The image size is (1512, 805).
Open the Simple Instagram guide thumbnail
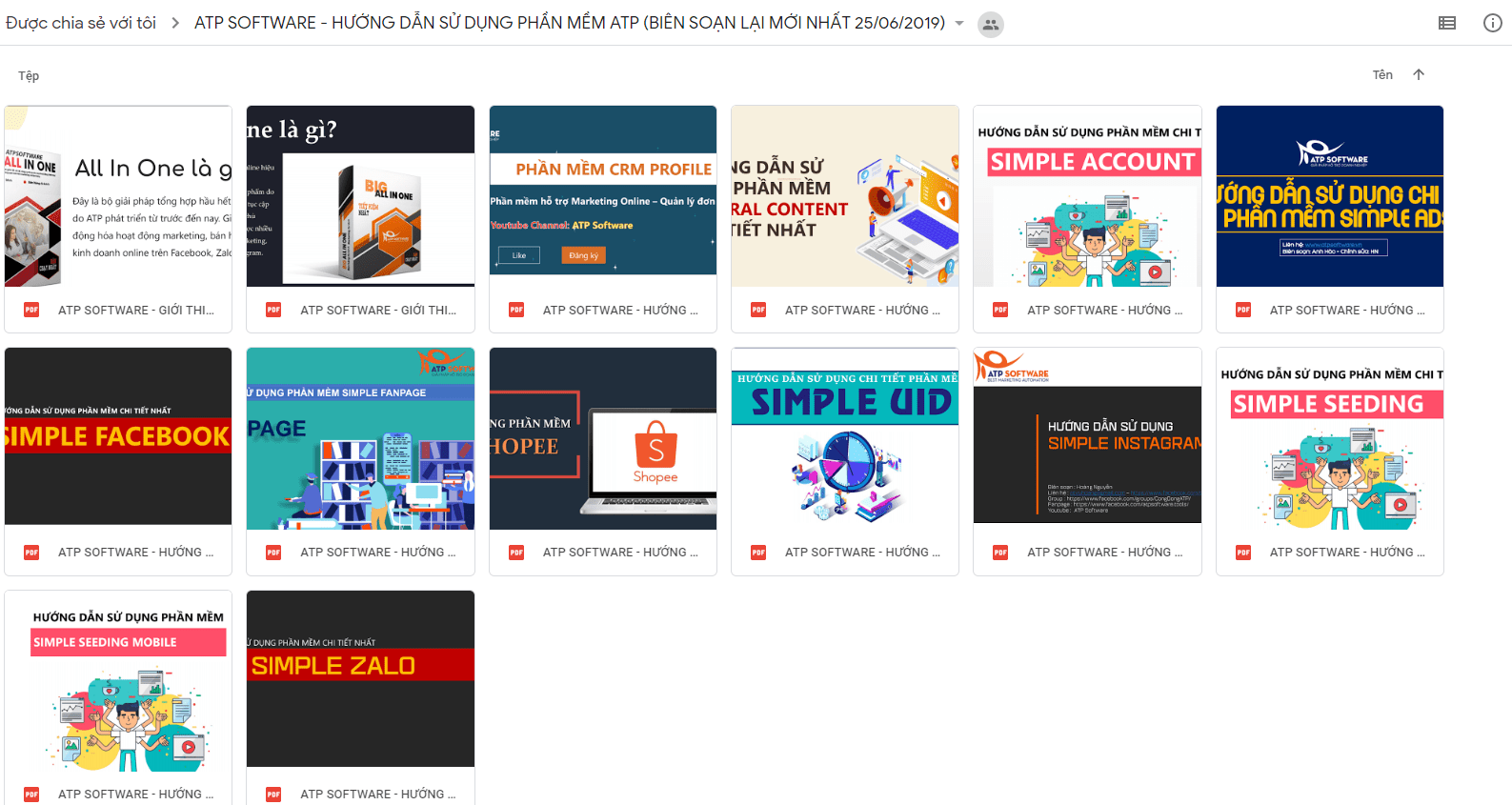(1087, 437)
